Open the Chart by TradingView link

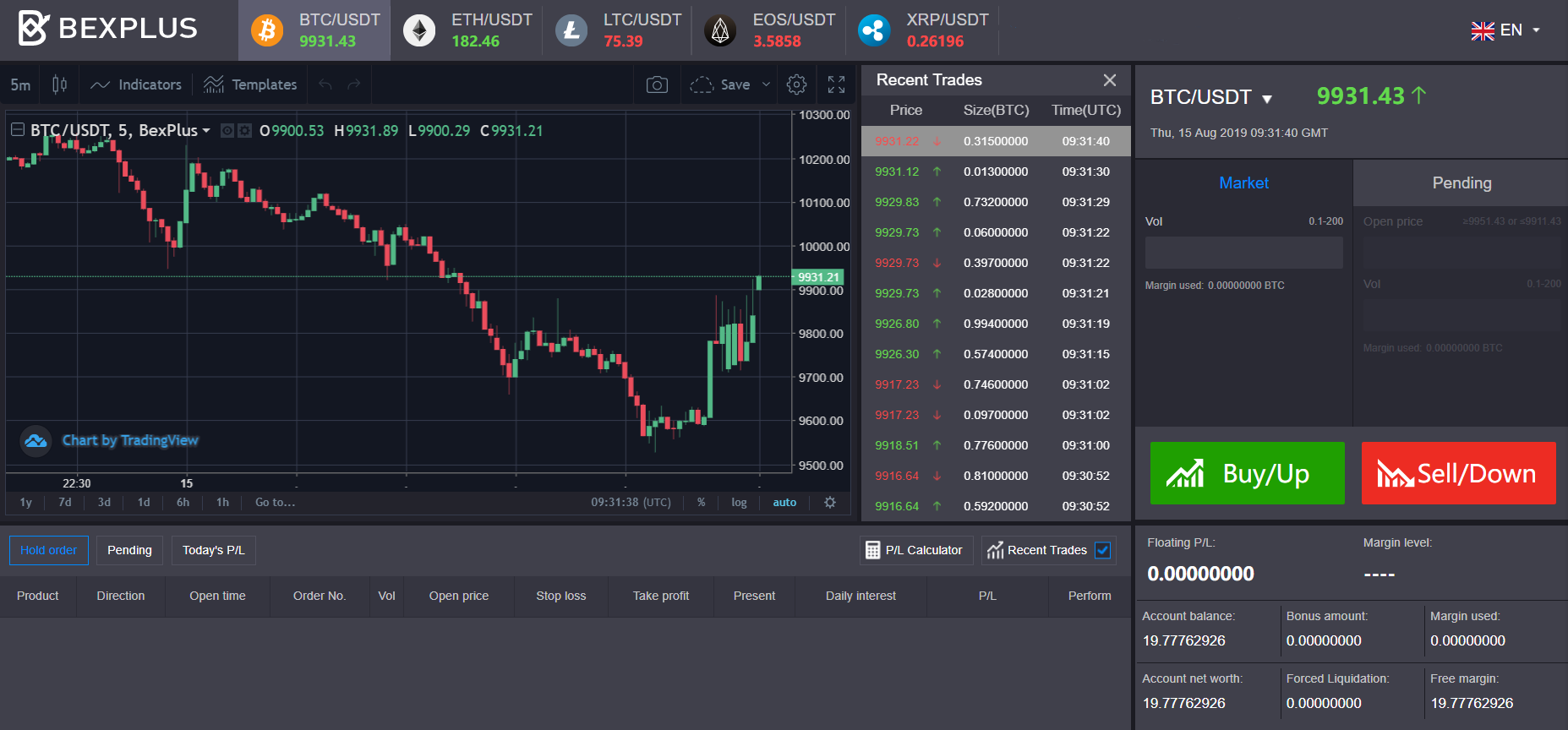point(130,440)
